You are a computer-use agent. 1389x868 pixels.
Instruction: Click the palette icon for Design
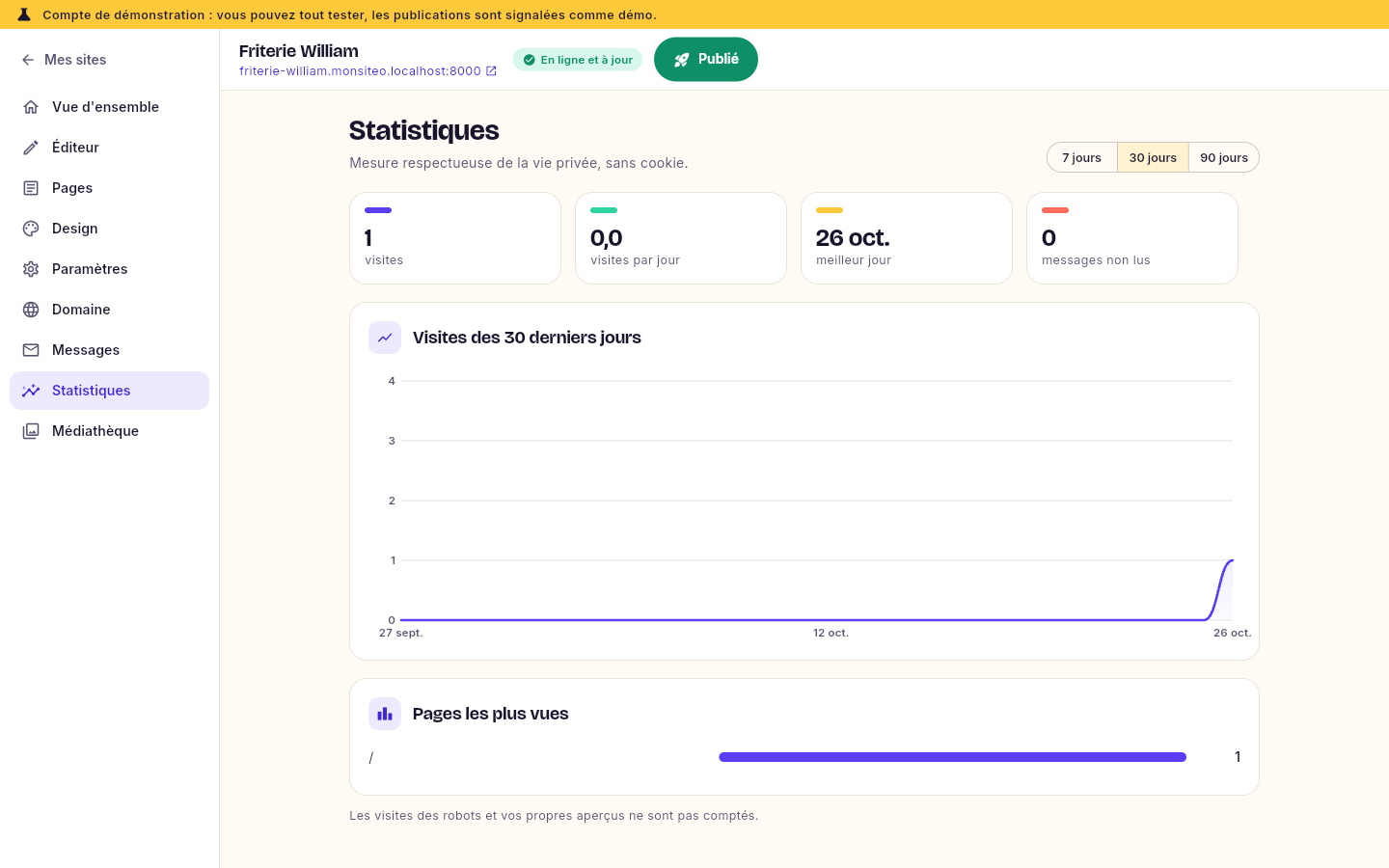(31, 229)
